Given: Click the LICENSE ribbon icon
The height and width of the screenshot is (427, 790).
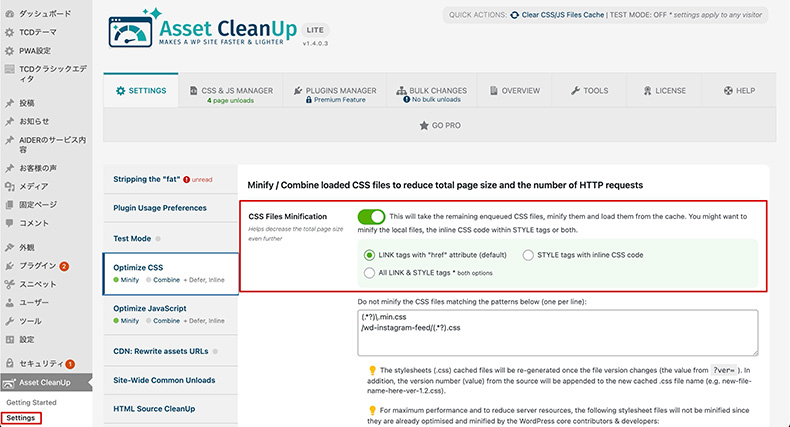Looking at the screenshot, I should 647,91.
